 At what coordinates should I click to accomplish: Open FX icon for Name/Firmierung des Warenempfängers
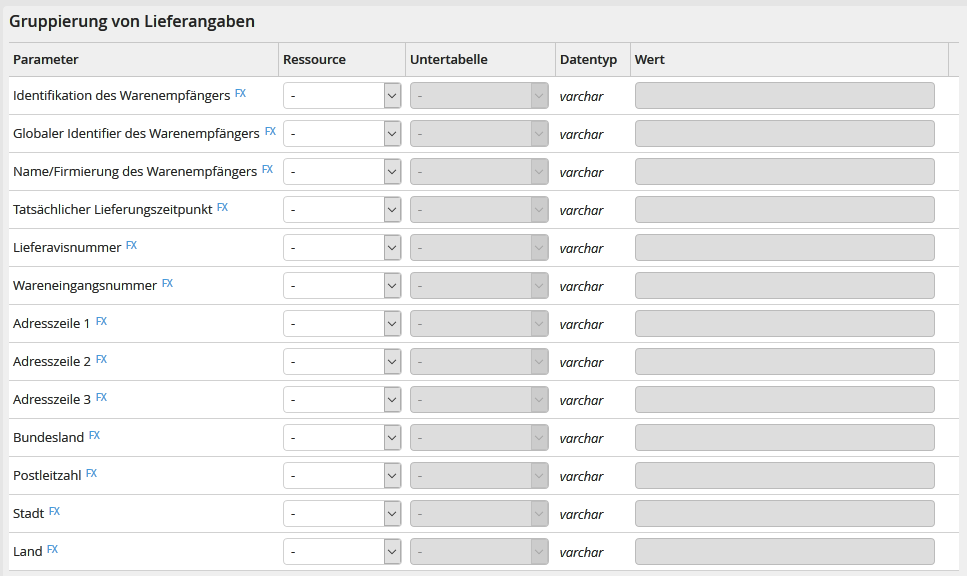tap(267, 170)
